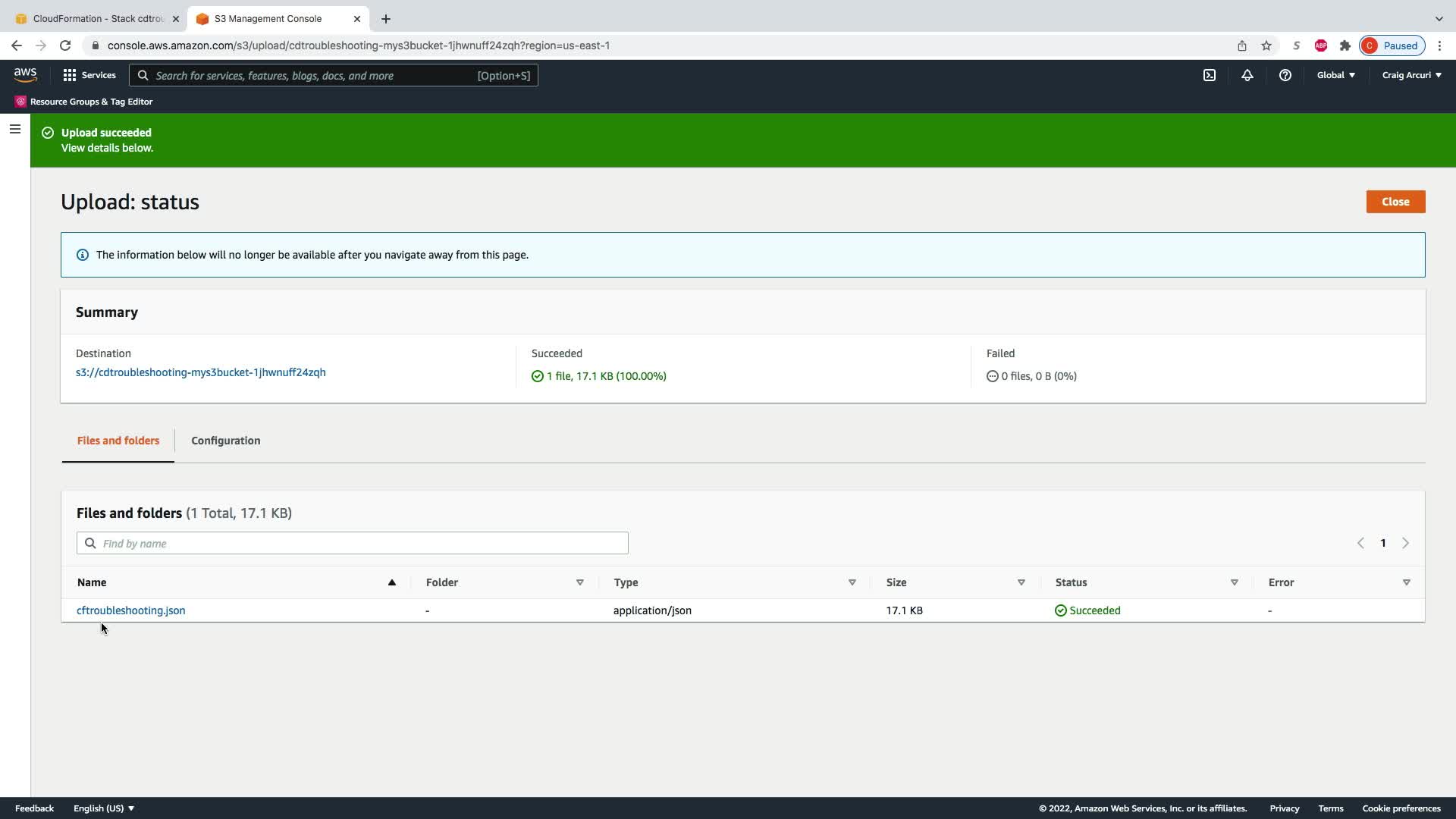Open the Status column filter arrow
This screenshot has width=1456, height=819.
(x=1234, y=582)
